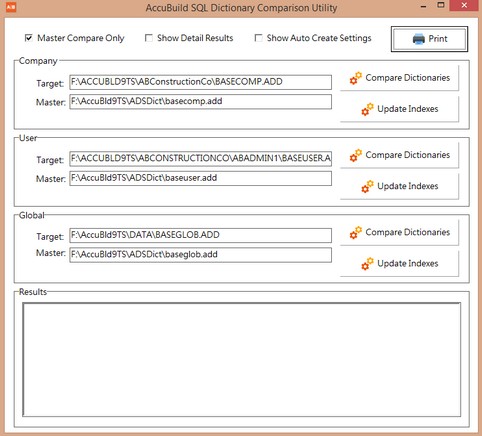Focus the Company Target path field
This screenshot has height=436, width=482.
coord(201,82)
